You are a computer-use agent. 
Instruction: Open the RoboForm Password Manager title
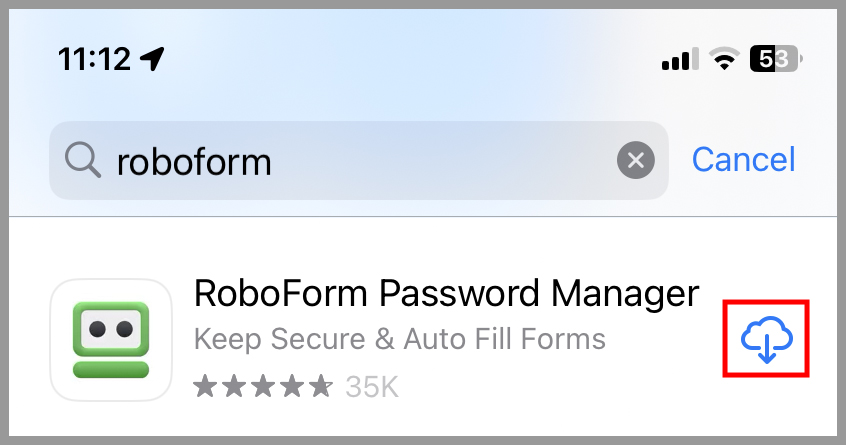click(x=446, y=294)
